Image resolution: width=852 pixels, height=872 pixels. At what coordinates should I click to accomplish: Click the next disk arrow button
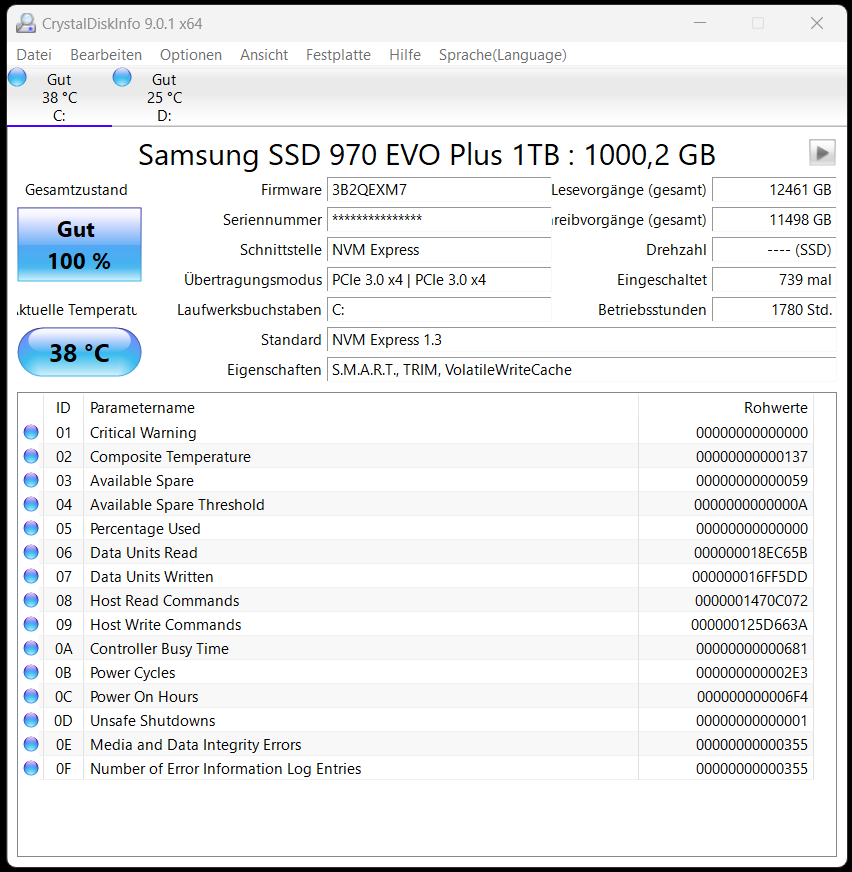click(822, 152)
